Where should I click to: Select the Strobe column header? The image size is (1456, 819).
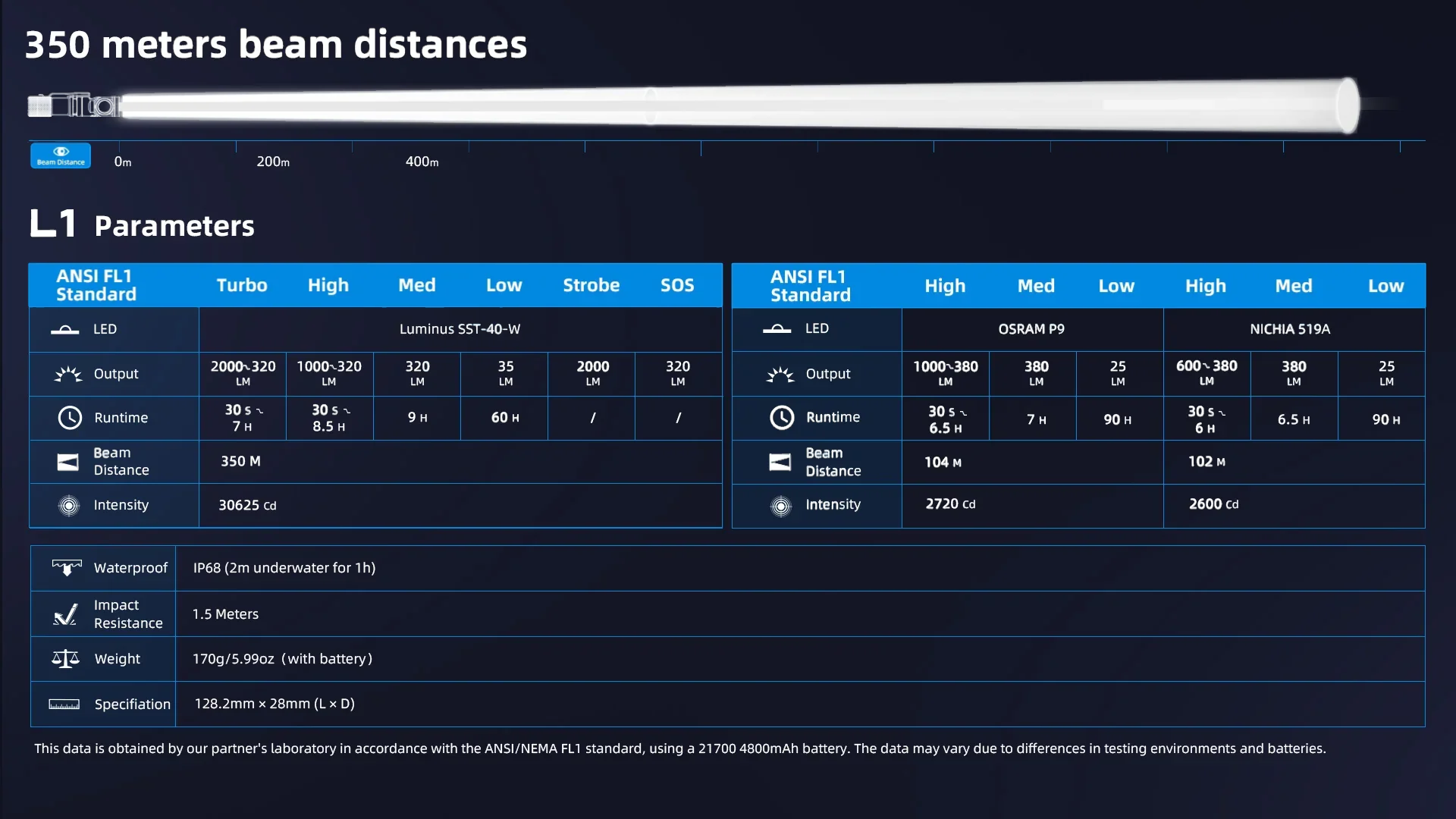click(591, 285)
